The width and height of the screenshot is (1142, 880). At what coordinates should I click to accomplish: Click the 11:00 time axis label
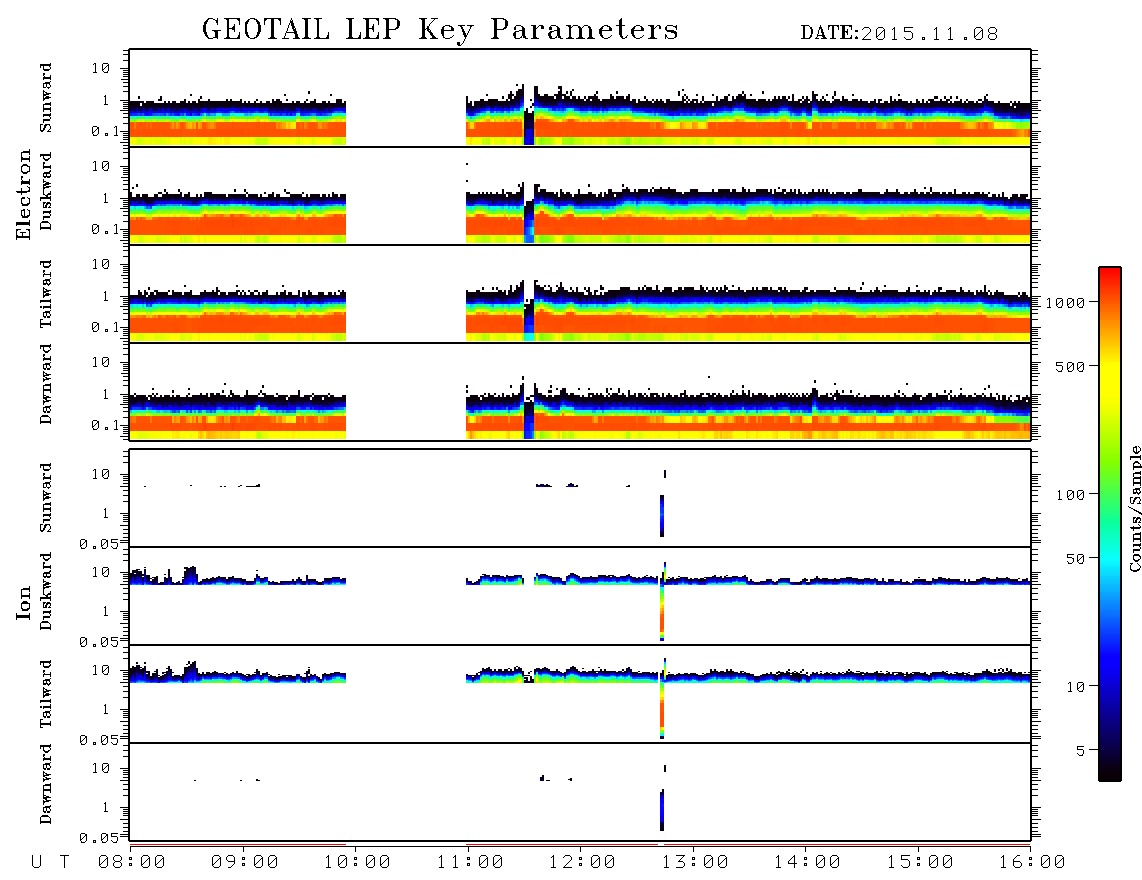(x=470, y=863)
